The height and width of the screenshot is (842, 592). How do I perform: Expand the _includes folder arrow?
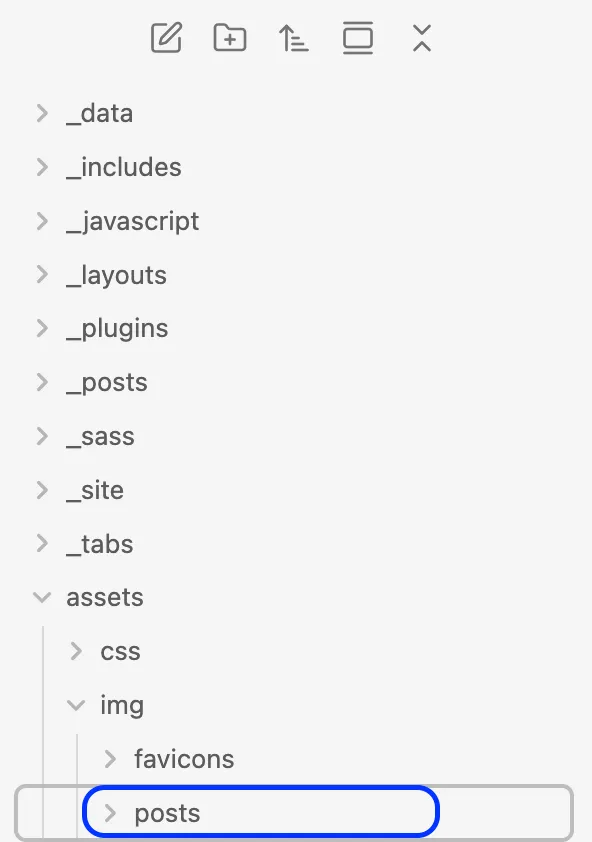point(42,167)
